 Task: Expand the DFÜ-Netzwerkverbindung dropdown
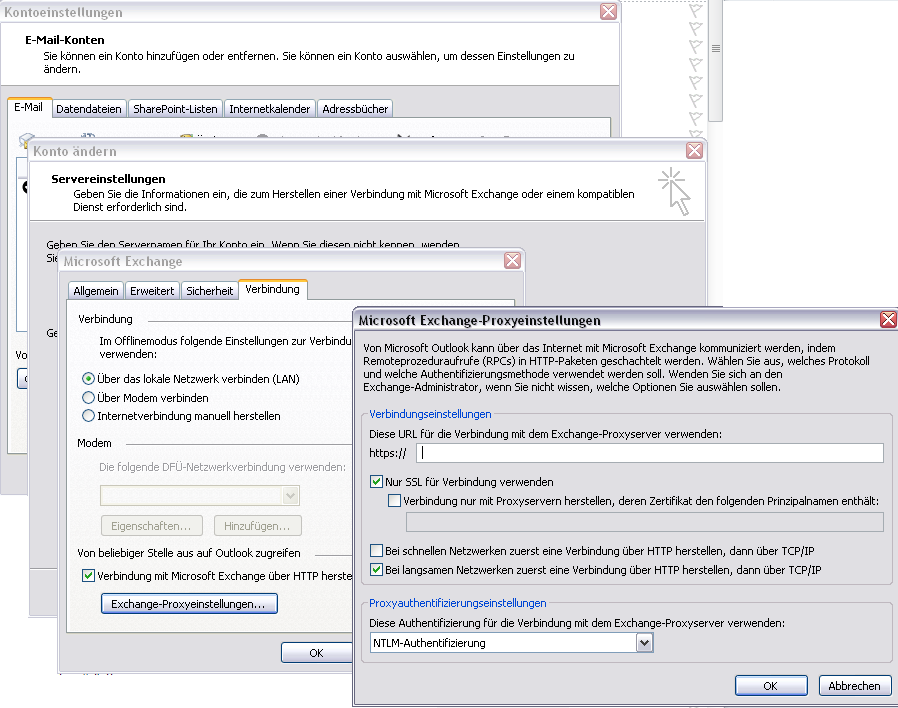(x=290, y=495)
